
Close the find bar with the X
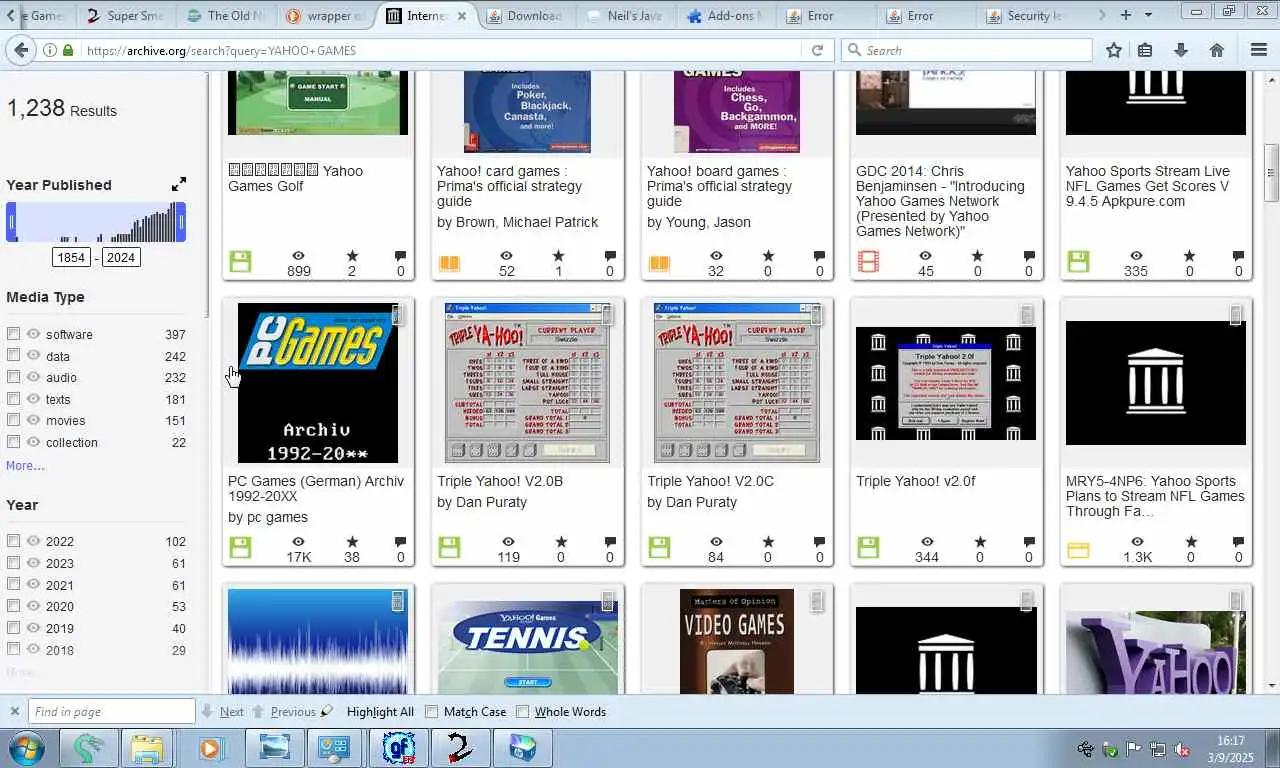[14, 712]
